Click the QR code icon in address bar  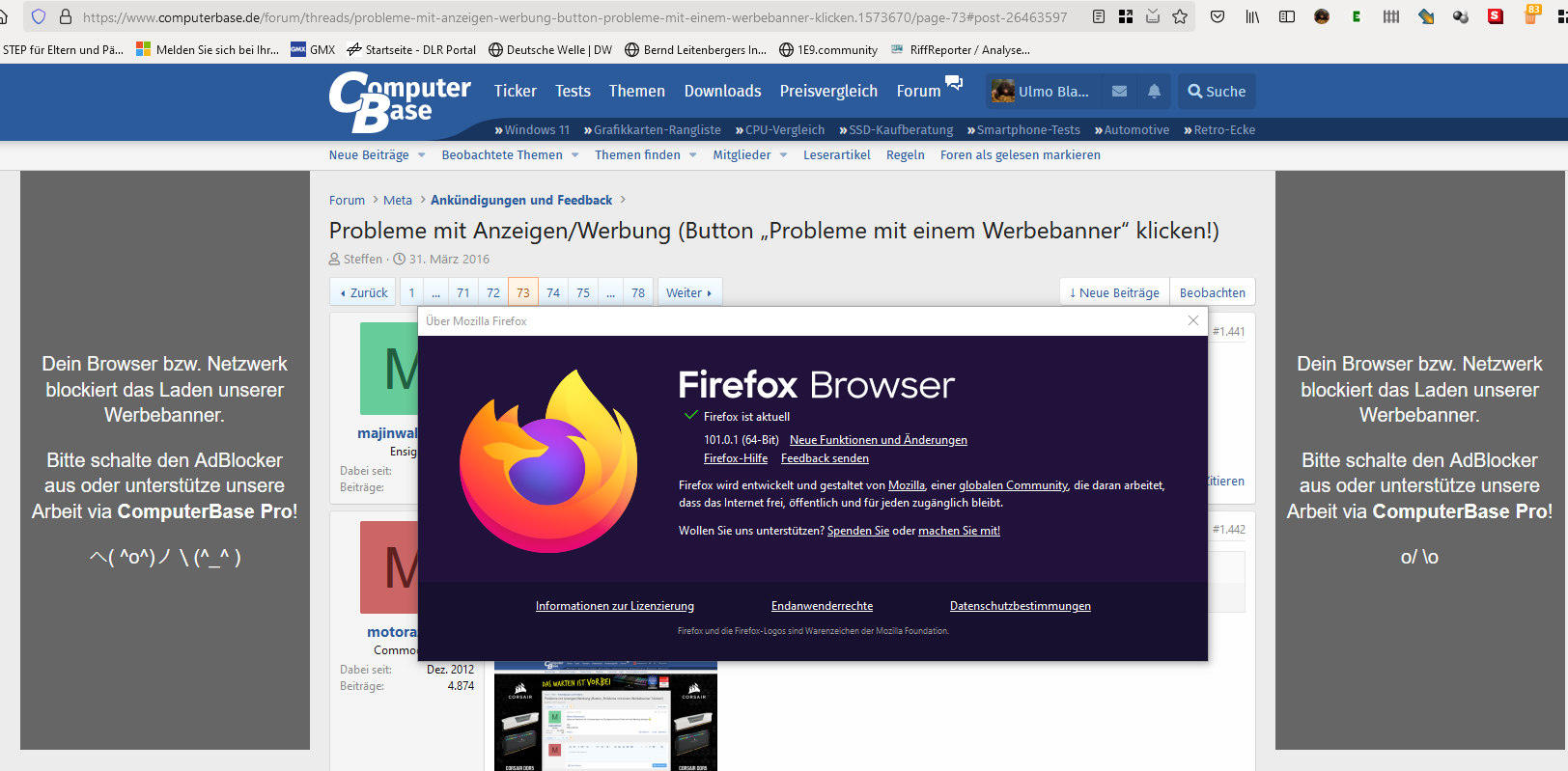1126,16
